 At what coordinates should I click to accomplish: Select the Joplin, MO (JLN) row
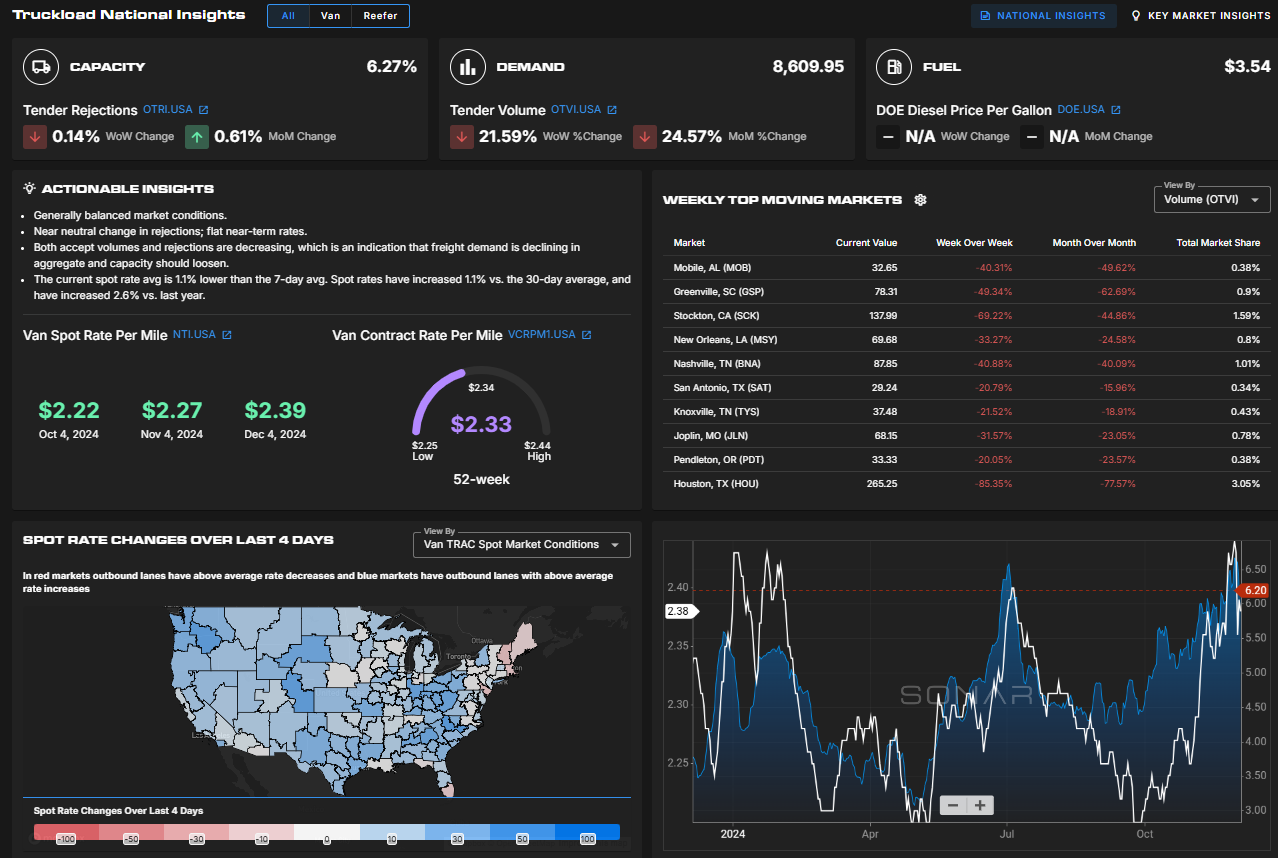click(966, 436)
